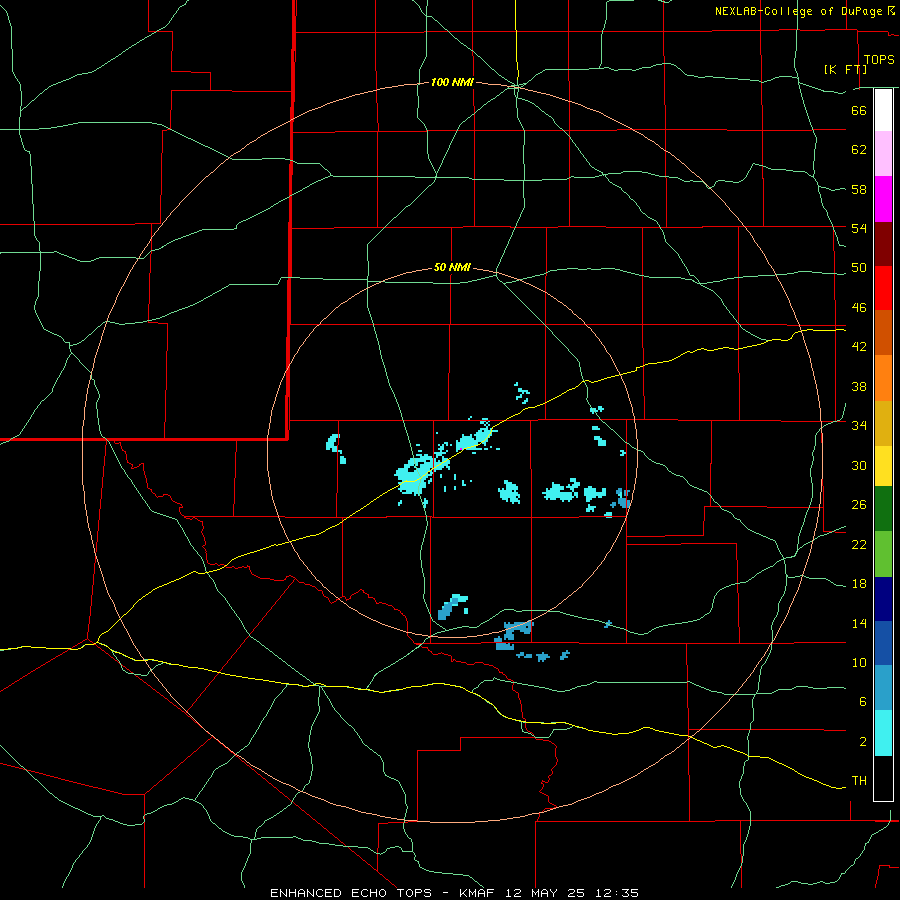Screen dimensions: 900x900
Task: Click the "12:35" time stamp
Action: (618, 893)
